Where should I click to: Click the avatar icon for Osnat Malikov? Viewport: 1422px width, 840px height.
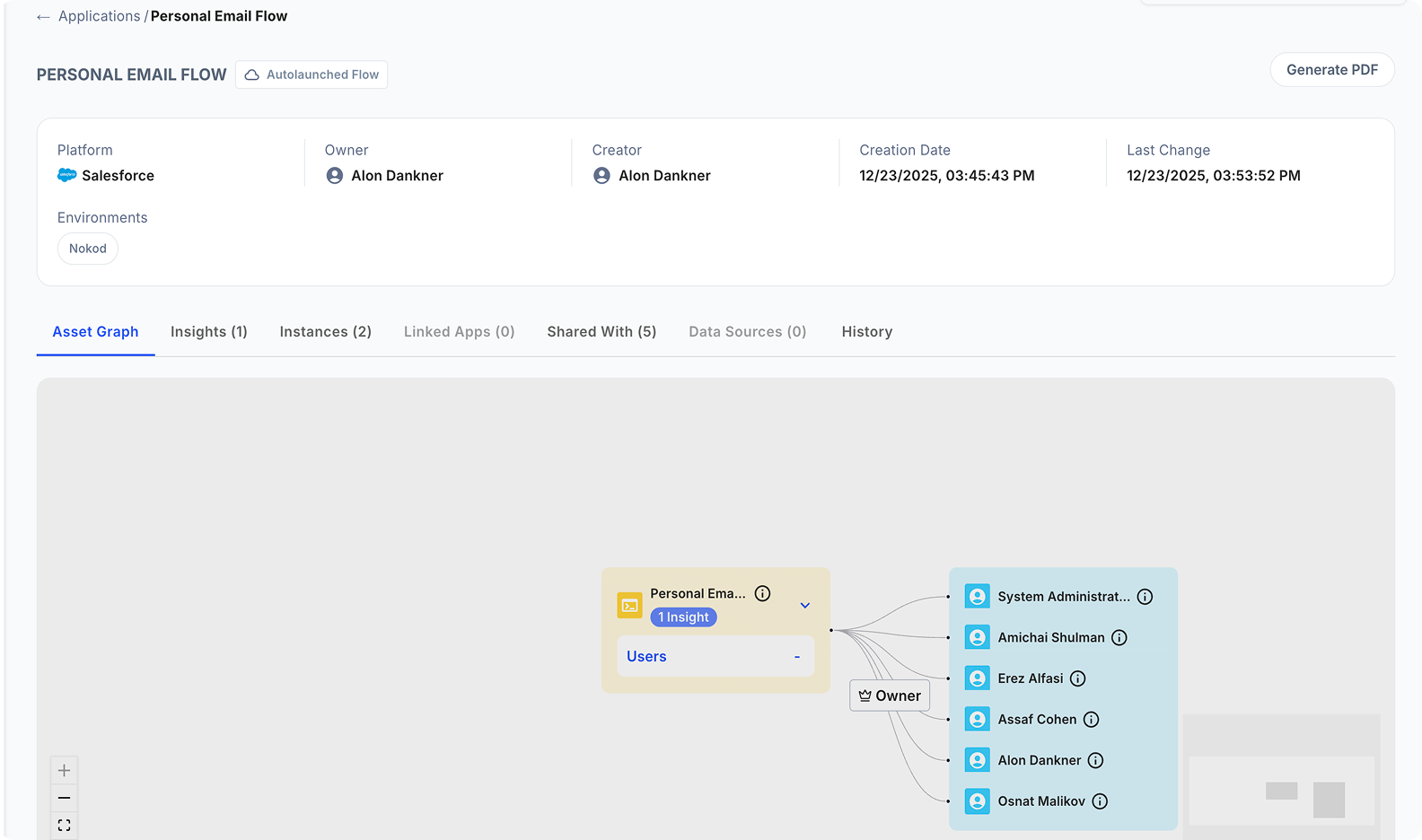click(x=977, y=801)
